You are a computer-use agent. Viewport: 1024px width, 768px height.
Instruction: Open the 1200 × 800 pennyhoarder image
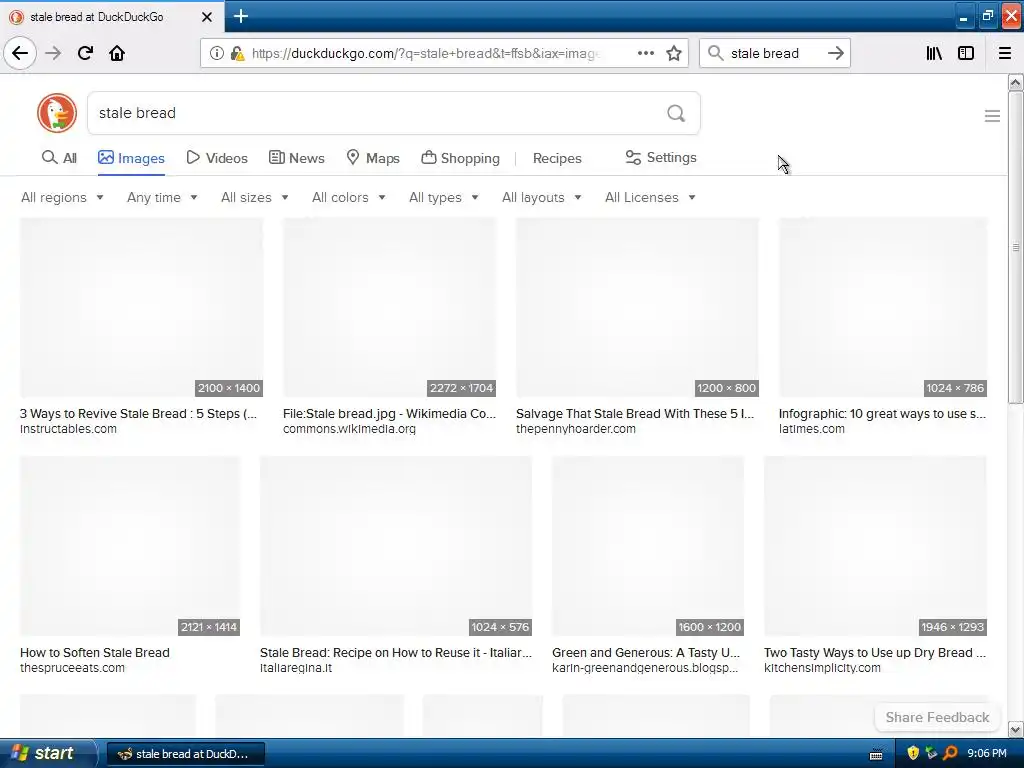click(637, 308)
